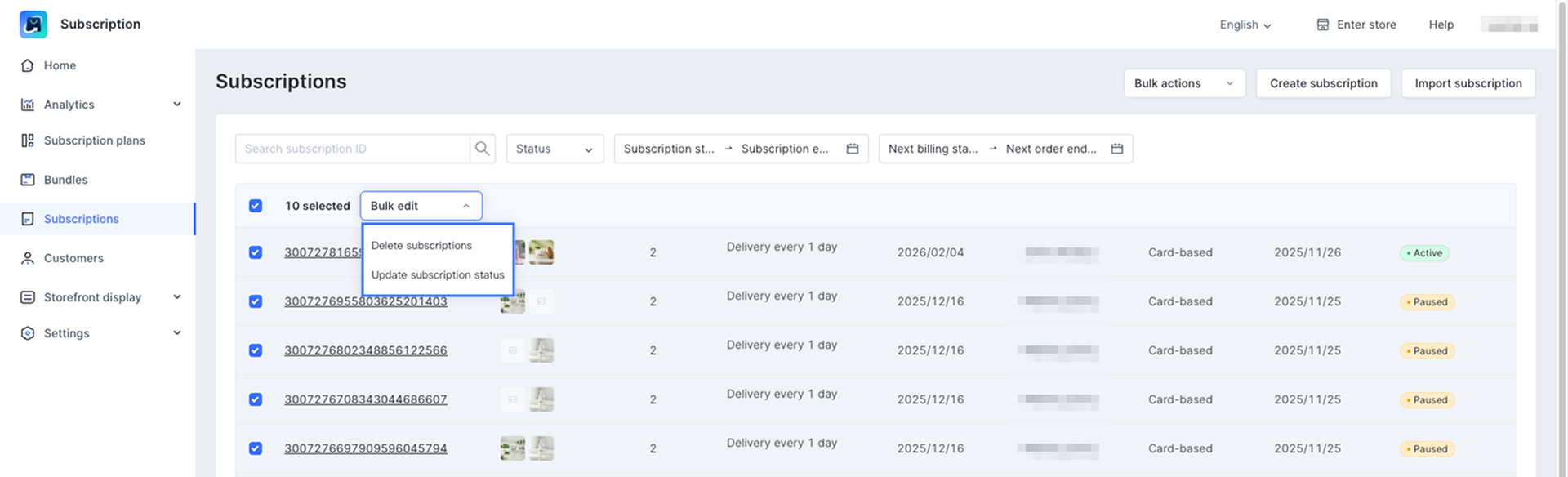
Task: Switch language using the English selector
Action: [1245, 25]
